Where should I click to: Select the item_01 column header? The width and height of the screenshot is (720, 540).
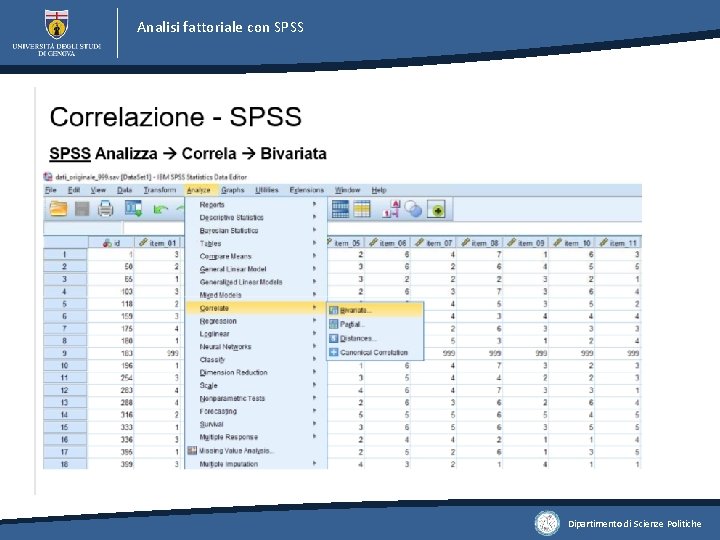pyautogui.click(x=157, y=243)
